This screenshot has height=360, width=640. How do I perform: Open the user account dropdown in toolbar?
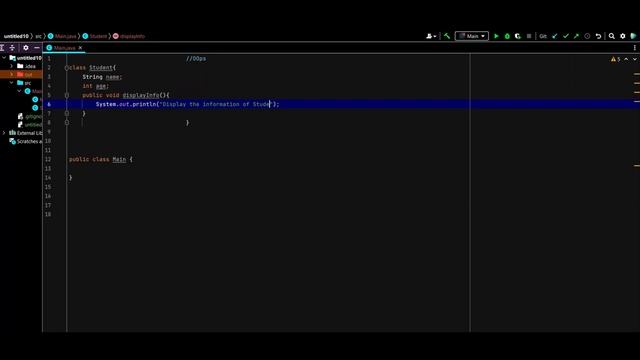(431, 36)
